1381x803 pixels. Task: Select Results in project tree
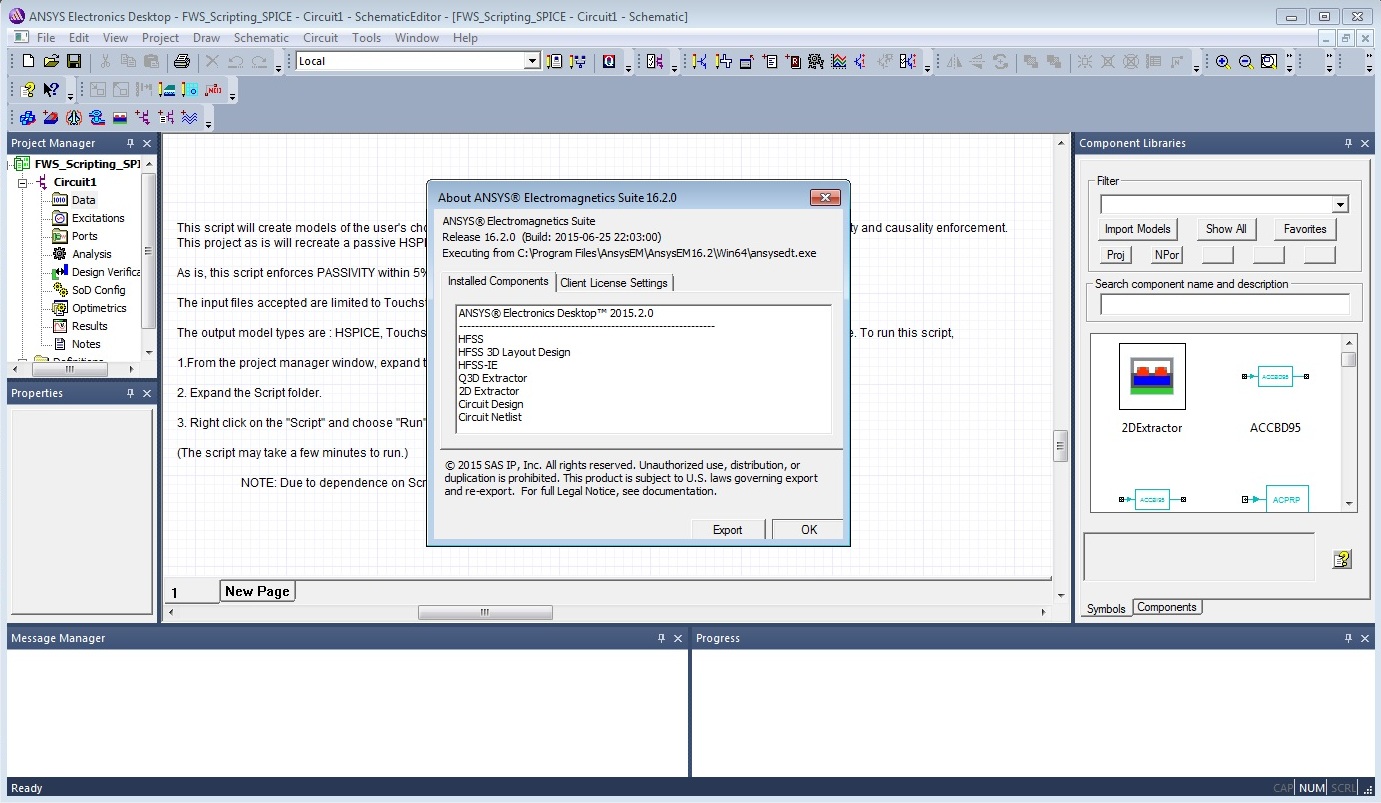tap(90, 326)
